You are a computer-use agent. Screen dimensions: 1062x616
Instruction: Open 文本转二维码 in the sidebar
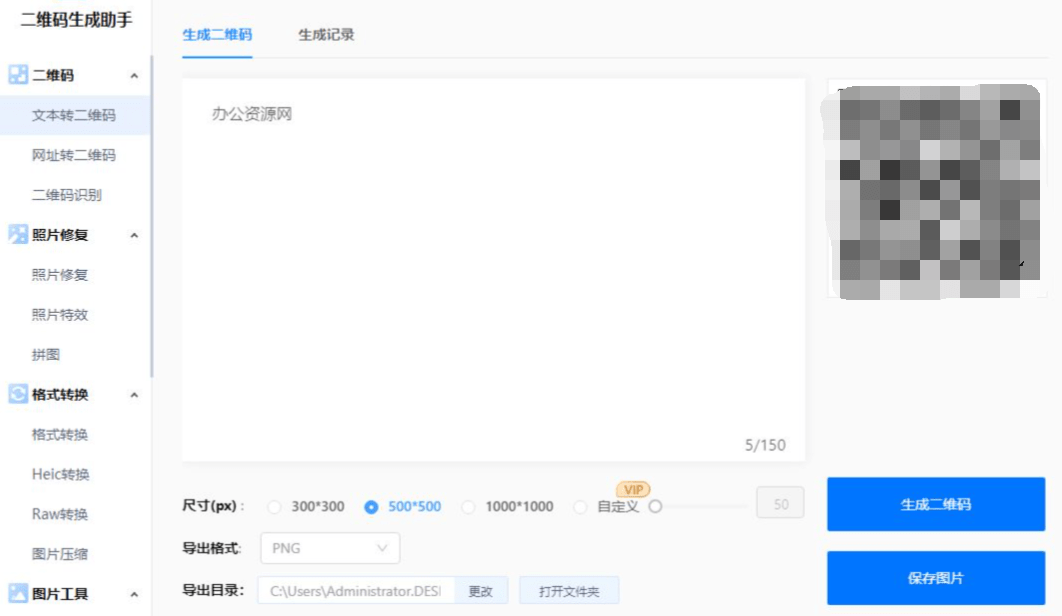(75, 115)
